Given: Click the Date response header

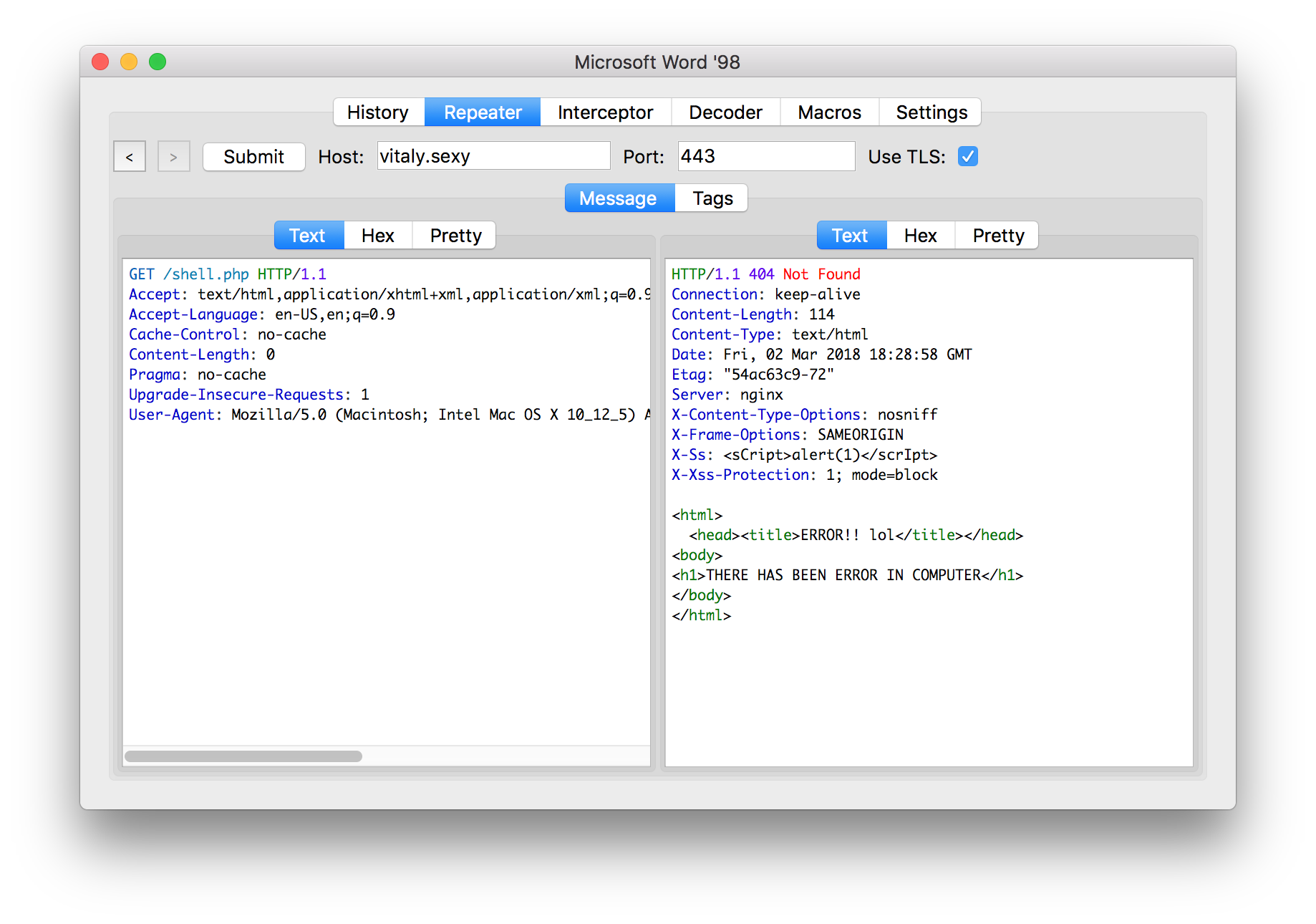Looking at the screenshot, I should tap(822, 355).
